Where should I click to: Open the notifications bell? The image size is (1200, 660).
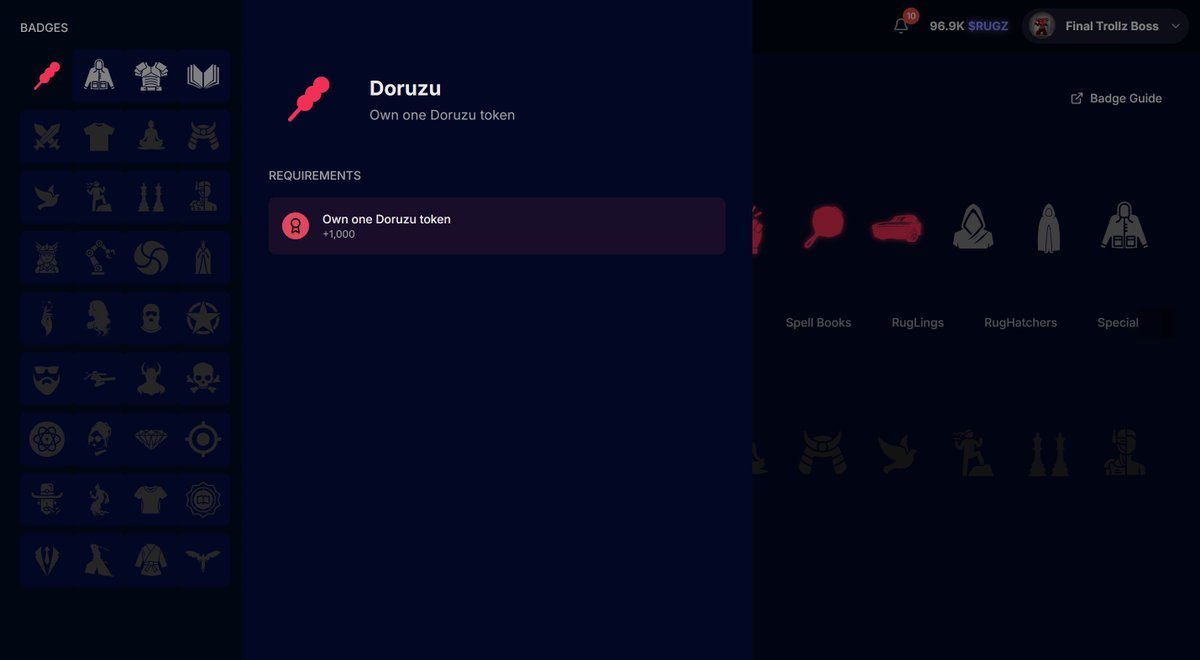[x=901, y=26]
